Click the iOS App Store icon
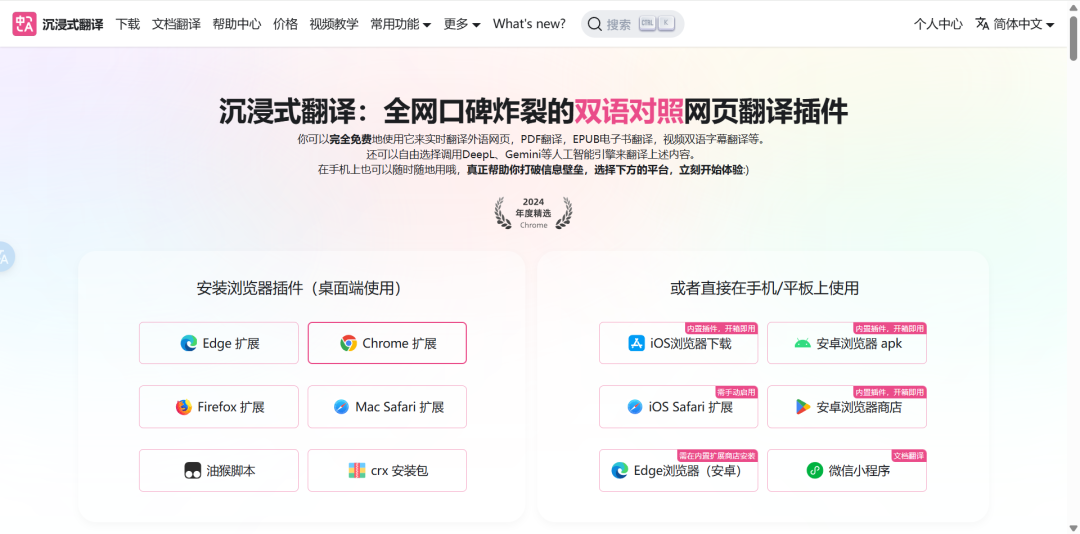This screenshot has width=1080, height=534. click(637, 343)
